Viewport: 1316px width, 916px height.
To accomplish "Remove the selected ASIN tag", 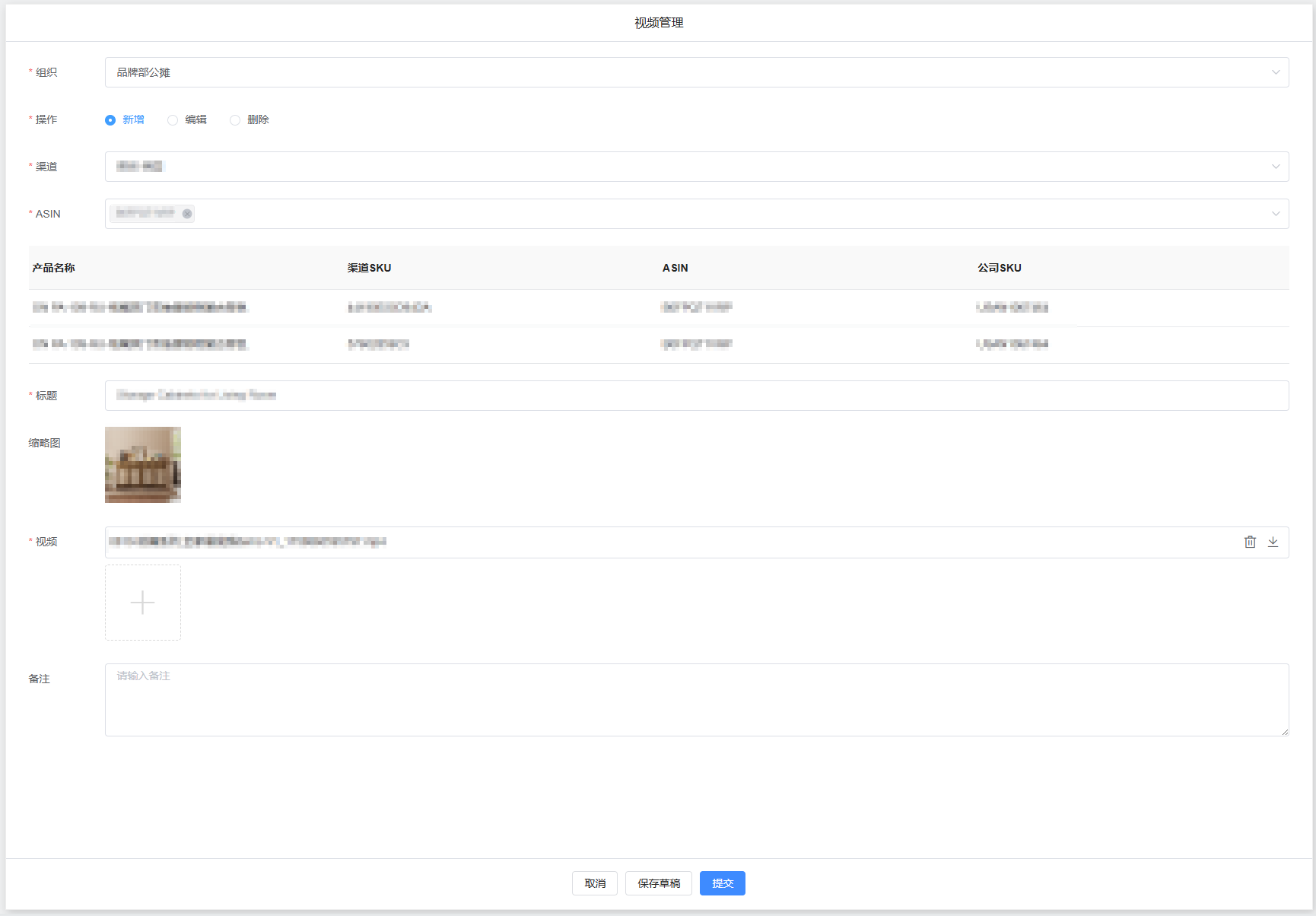I will tap(187, 214).
